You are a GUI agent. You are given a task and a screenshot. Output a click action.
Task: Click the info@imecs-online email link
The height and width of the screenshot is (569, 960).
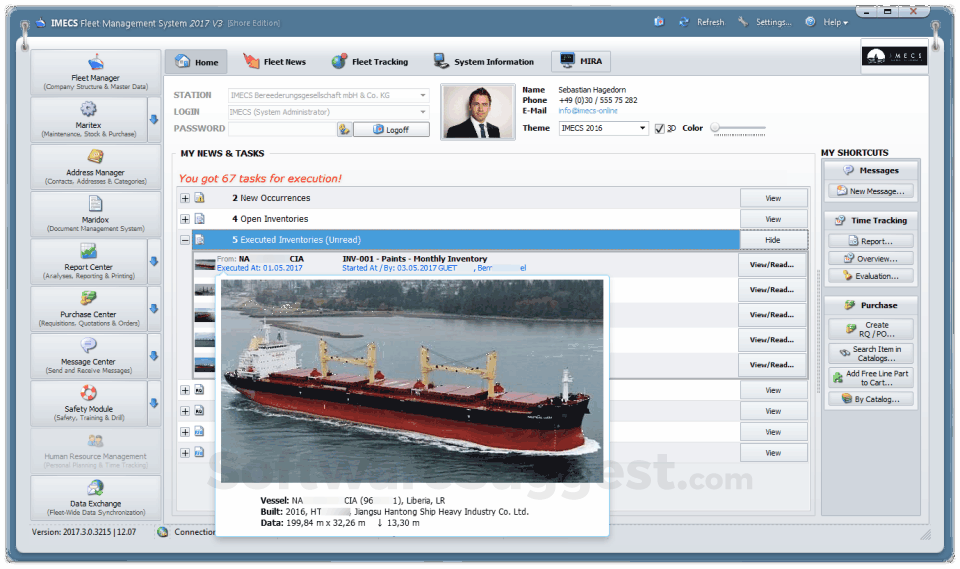(x=588, y=111)
